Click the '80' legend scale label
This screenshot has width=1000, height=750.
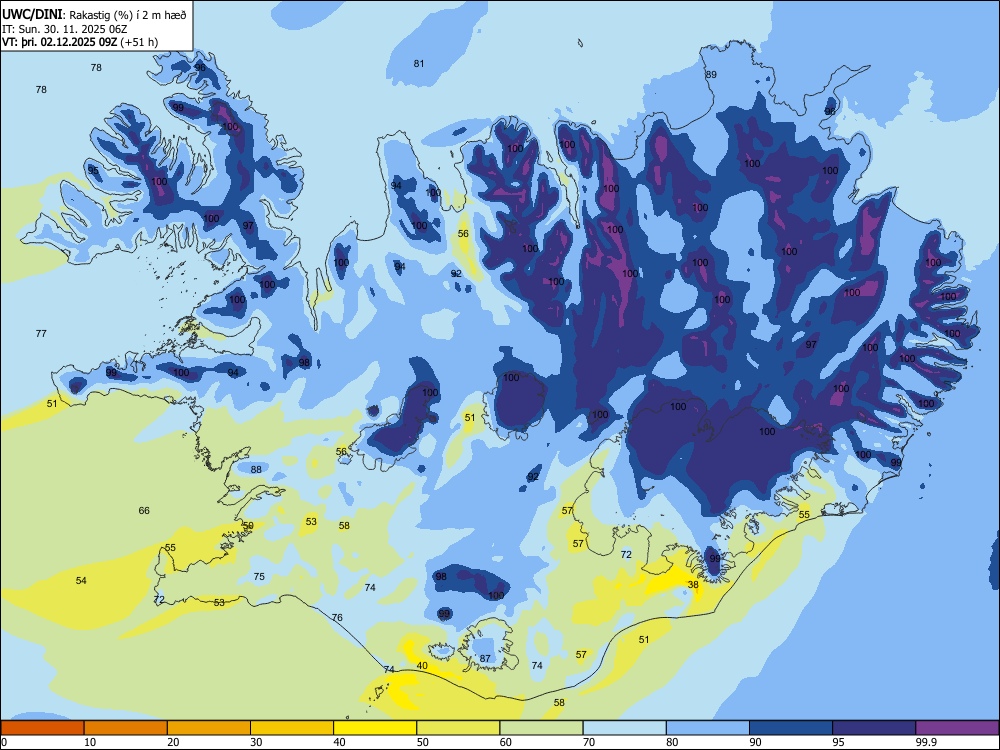[x=672, y=742]
